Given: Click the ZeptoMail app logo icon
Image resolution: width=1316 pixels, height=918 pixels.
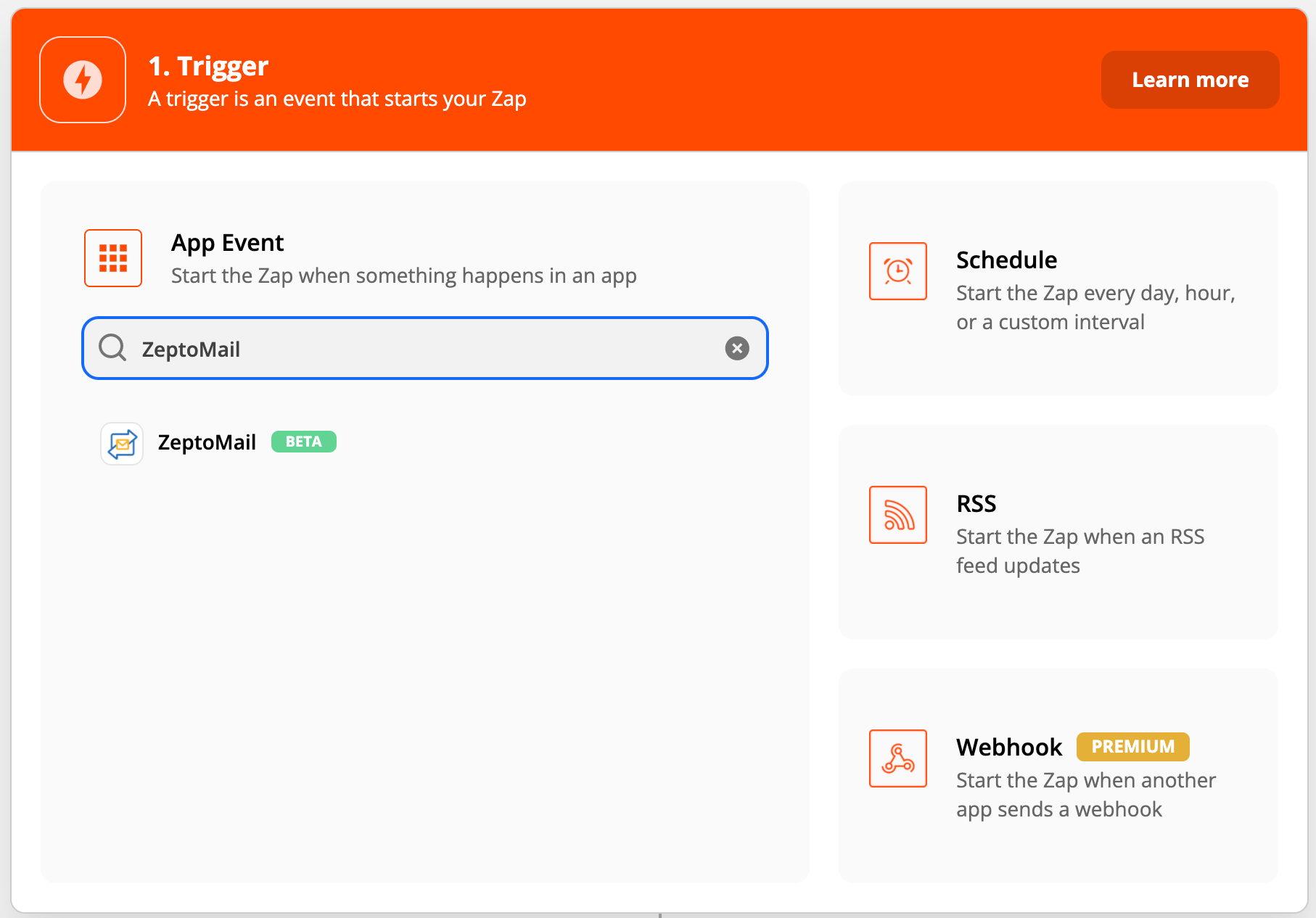Looking at the screenshot, I should click(122, 443).
